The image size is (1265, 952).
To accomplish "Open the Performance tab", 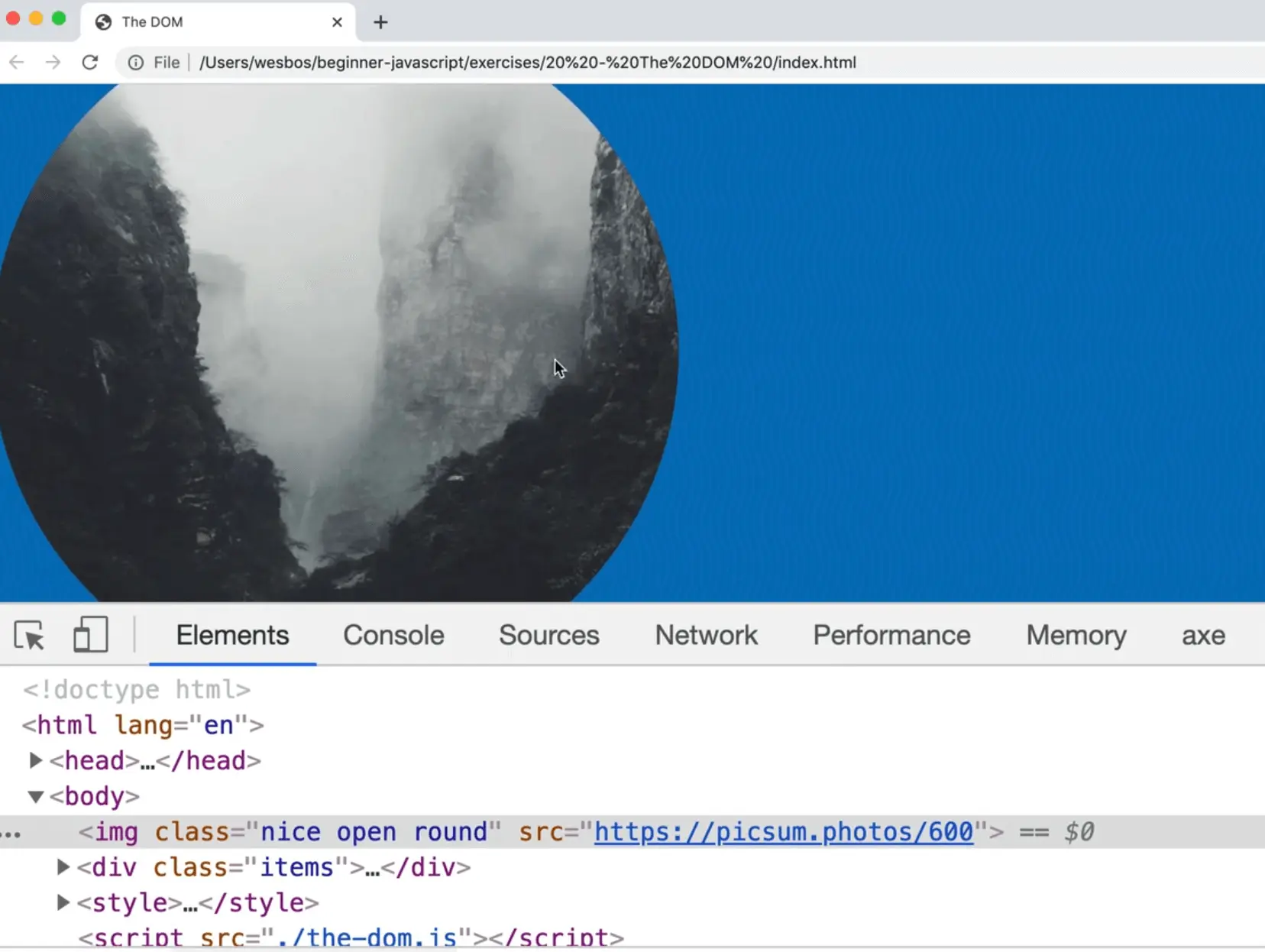I will [x=891, y=635].
